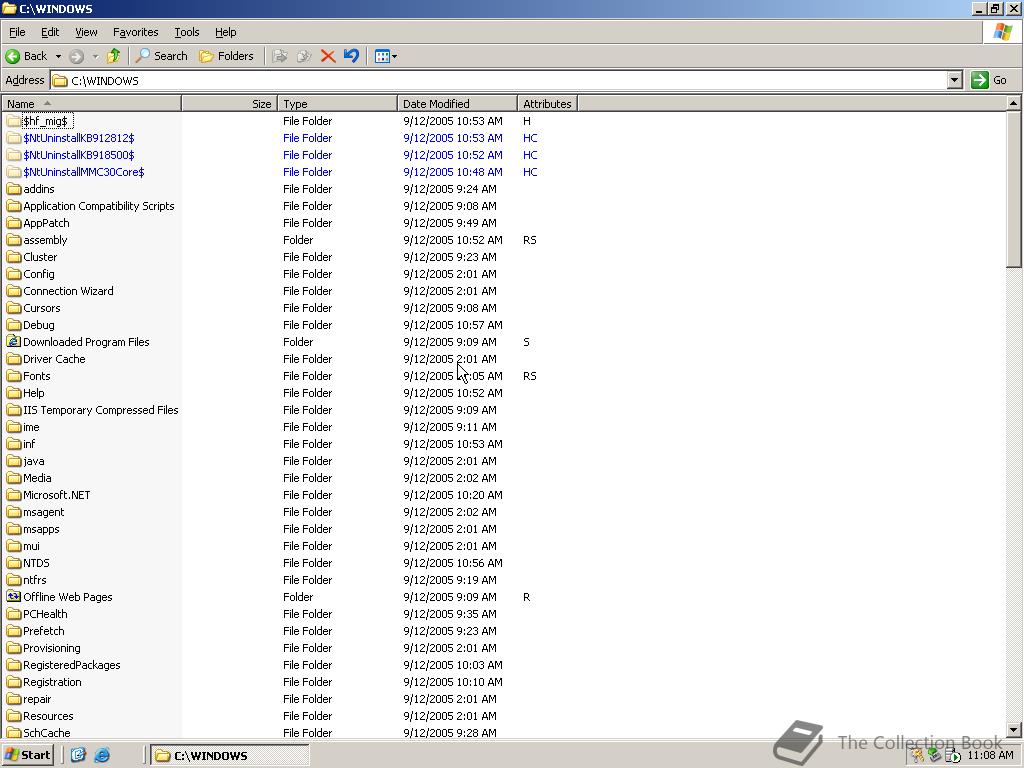Open the Help menu
1024x768 pixels.
point(225,32)
